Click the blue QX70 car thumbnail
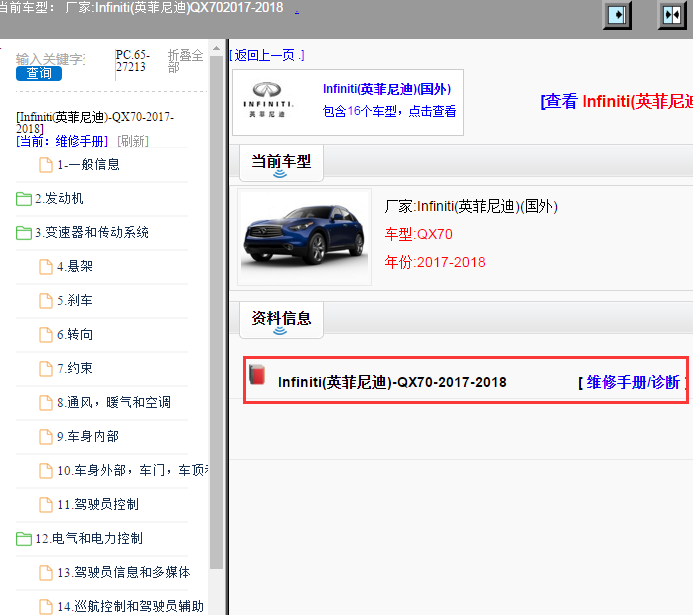This screenshot has height=615, width=693. (x=305, y=237)
